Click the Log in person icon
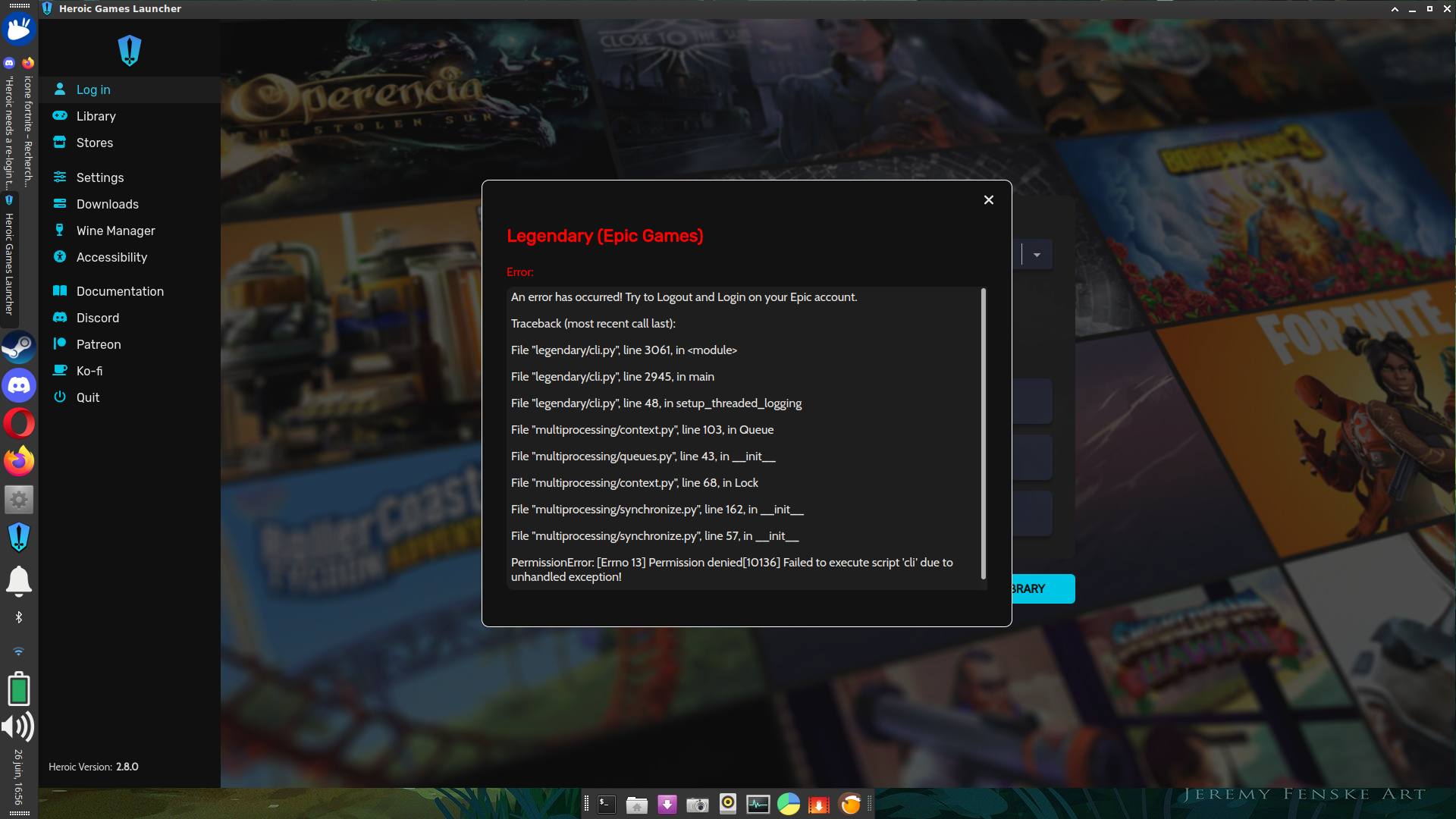Screen dimensions: 1456x819 [60, 89]
